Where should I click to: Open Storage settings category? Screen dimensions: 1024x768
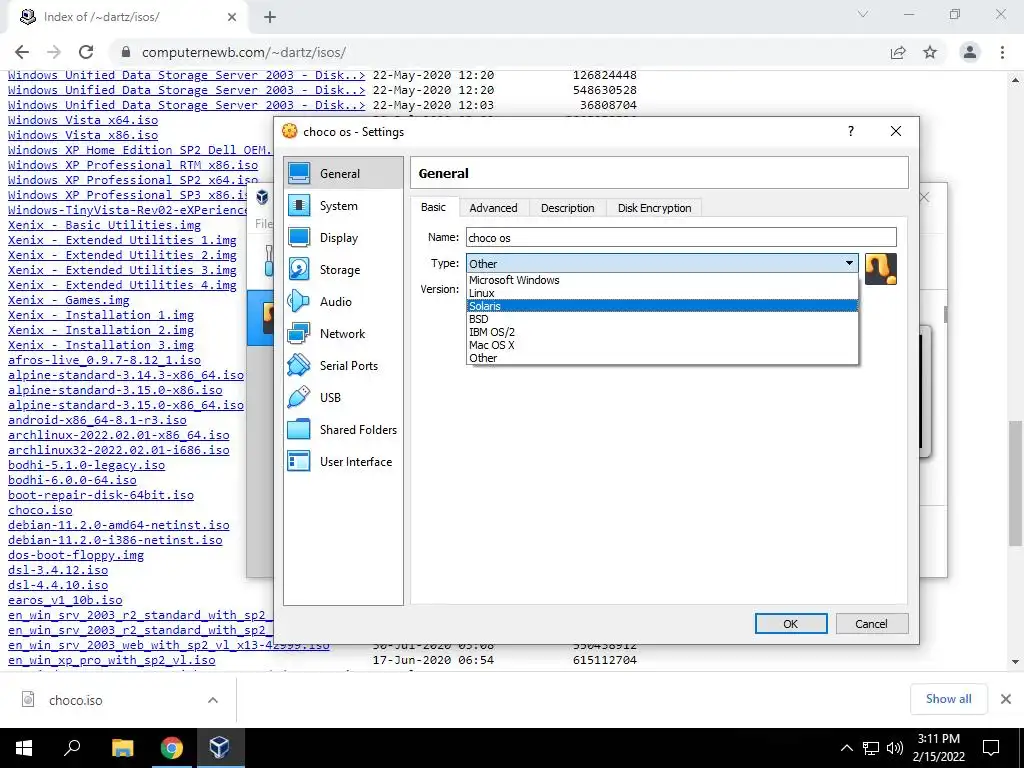(344, 270)
